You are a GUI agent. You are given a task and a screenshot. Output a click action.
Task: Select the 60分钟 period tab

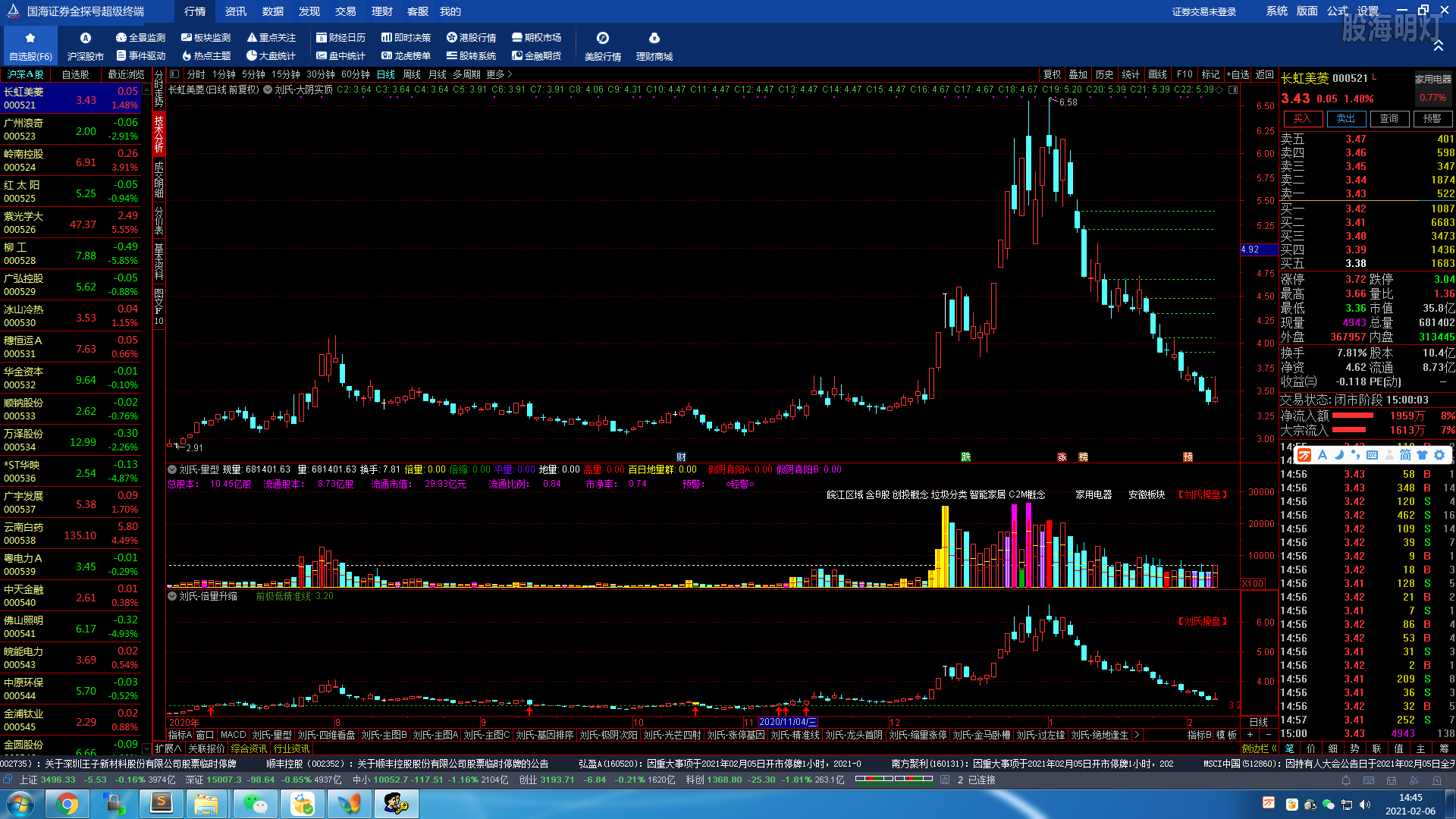click(356, 74)
